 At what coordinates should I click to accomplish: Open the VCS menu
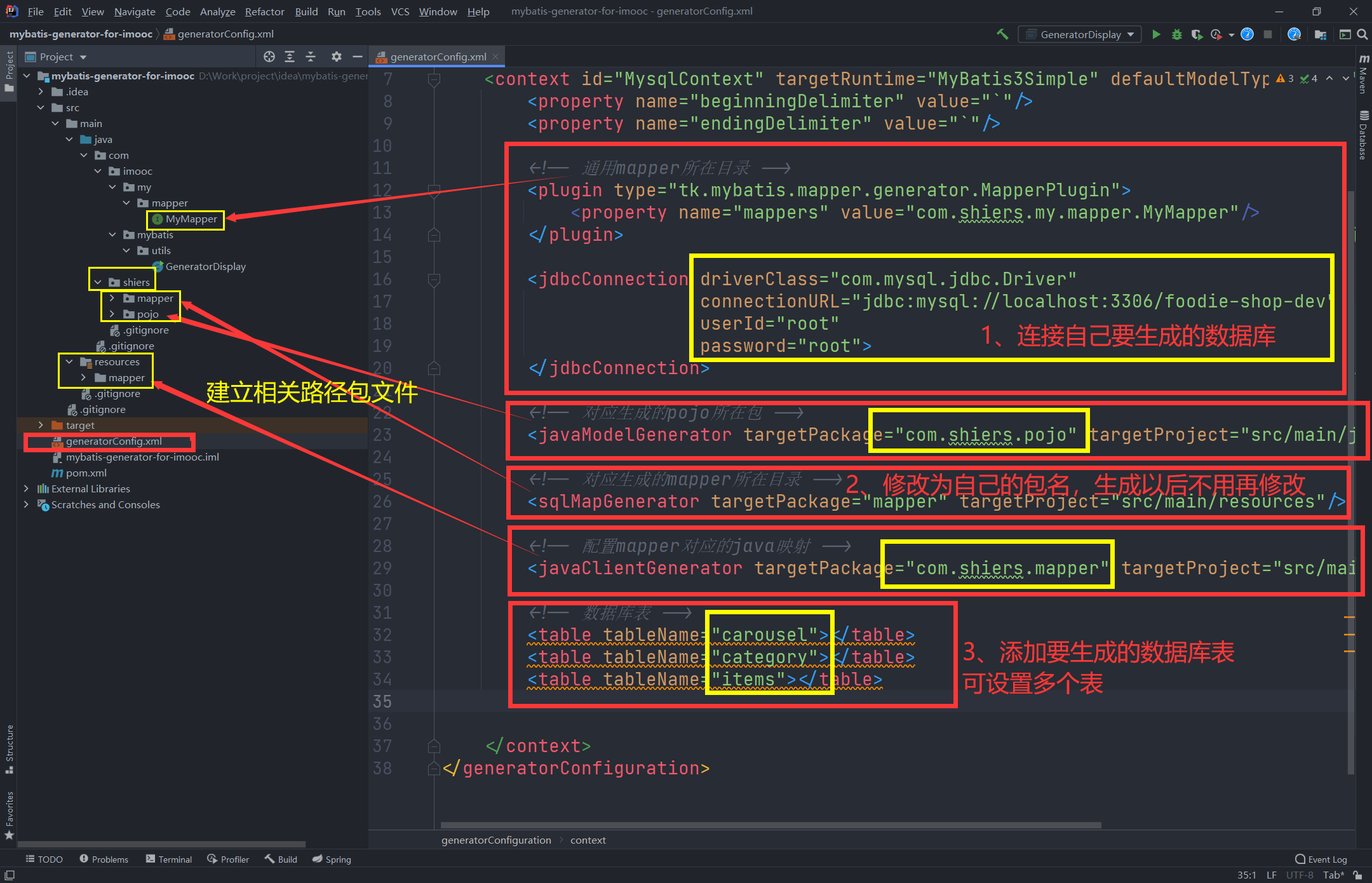[400, 11]
